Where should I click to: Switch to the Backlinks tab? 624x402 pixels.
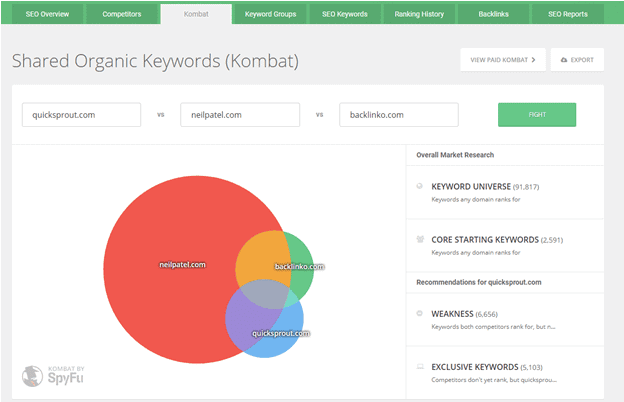coord(493,14)
